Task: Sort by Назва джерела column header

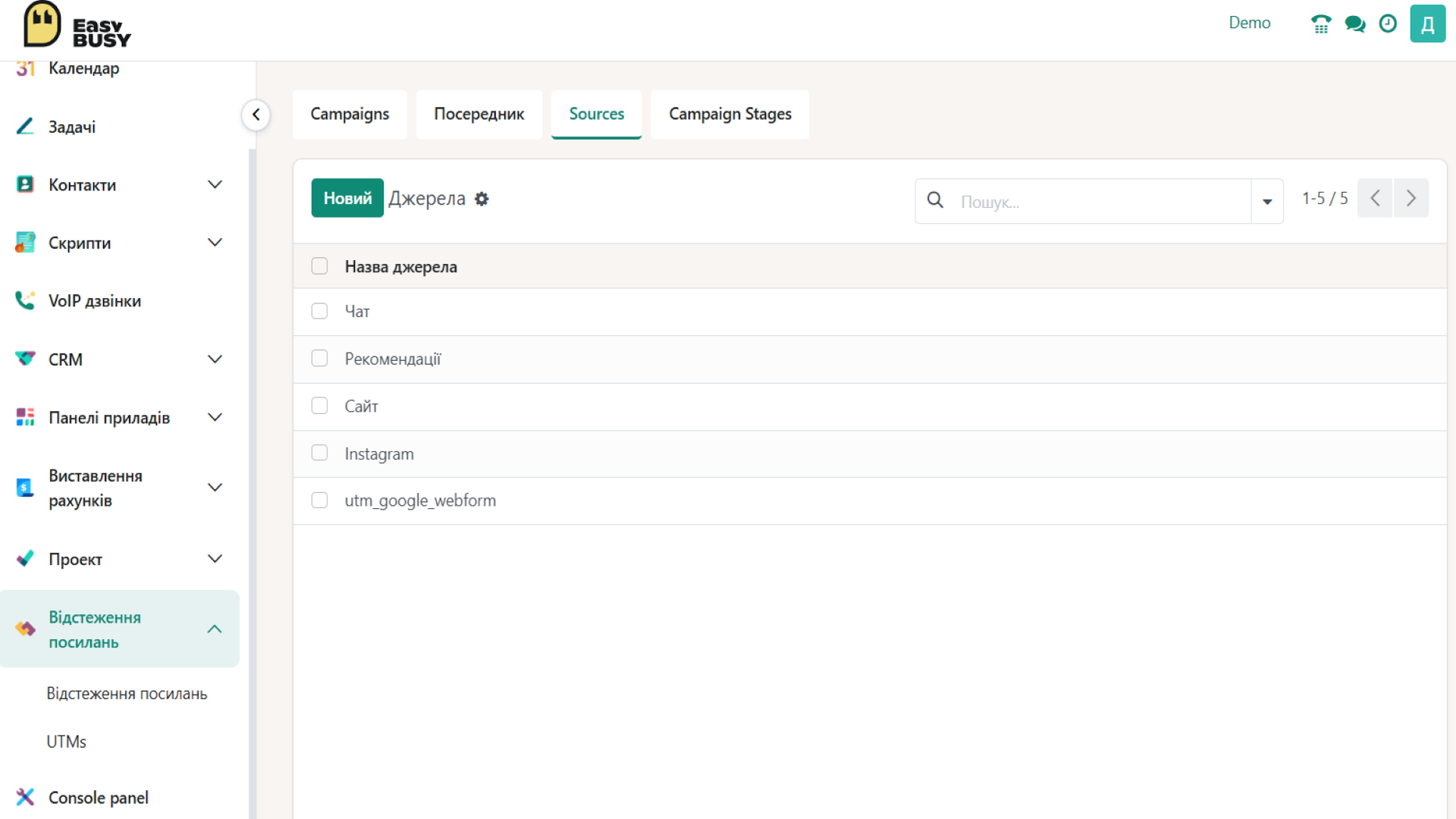Action: click(401, 267)
